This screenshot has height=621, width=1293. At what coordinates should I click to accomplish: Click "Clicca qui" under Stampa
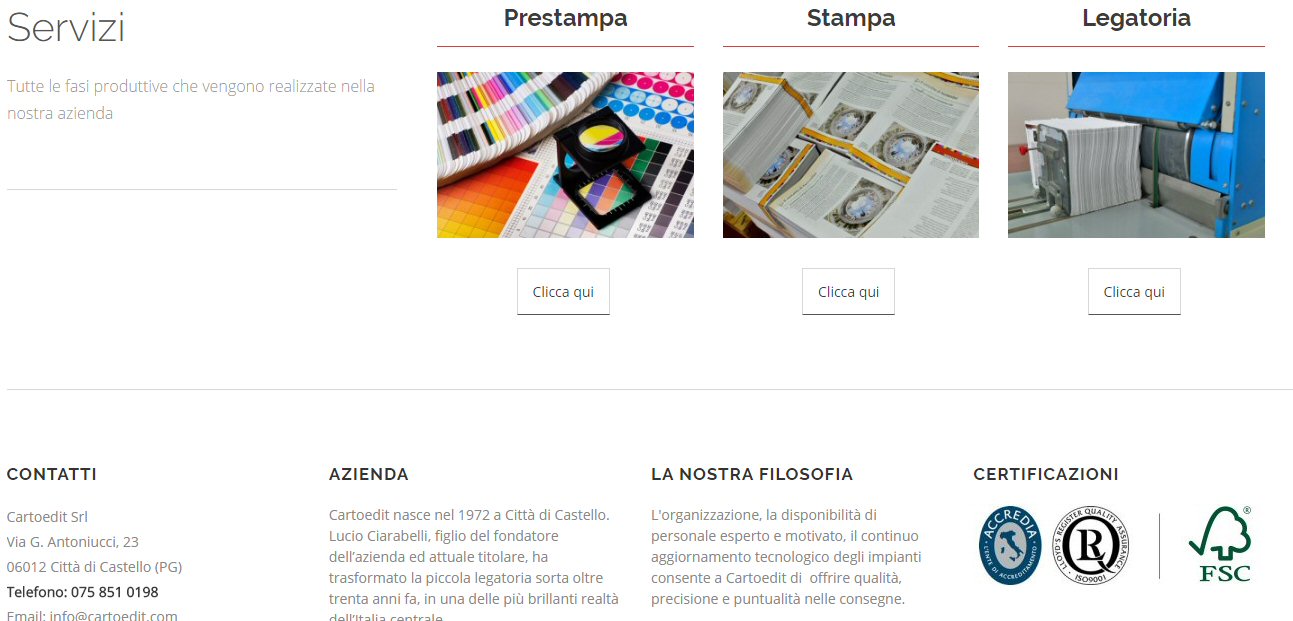pyautogui.click(x=849, y=292)
